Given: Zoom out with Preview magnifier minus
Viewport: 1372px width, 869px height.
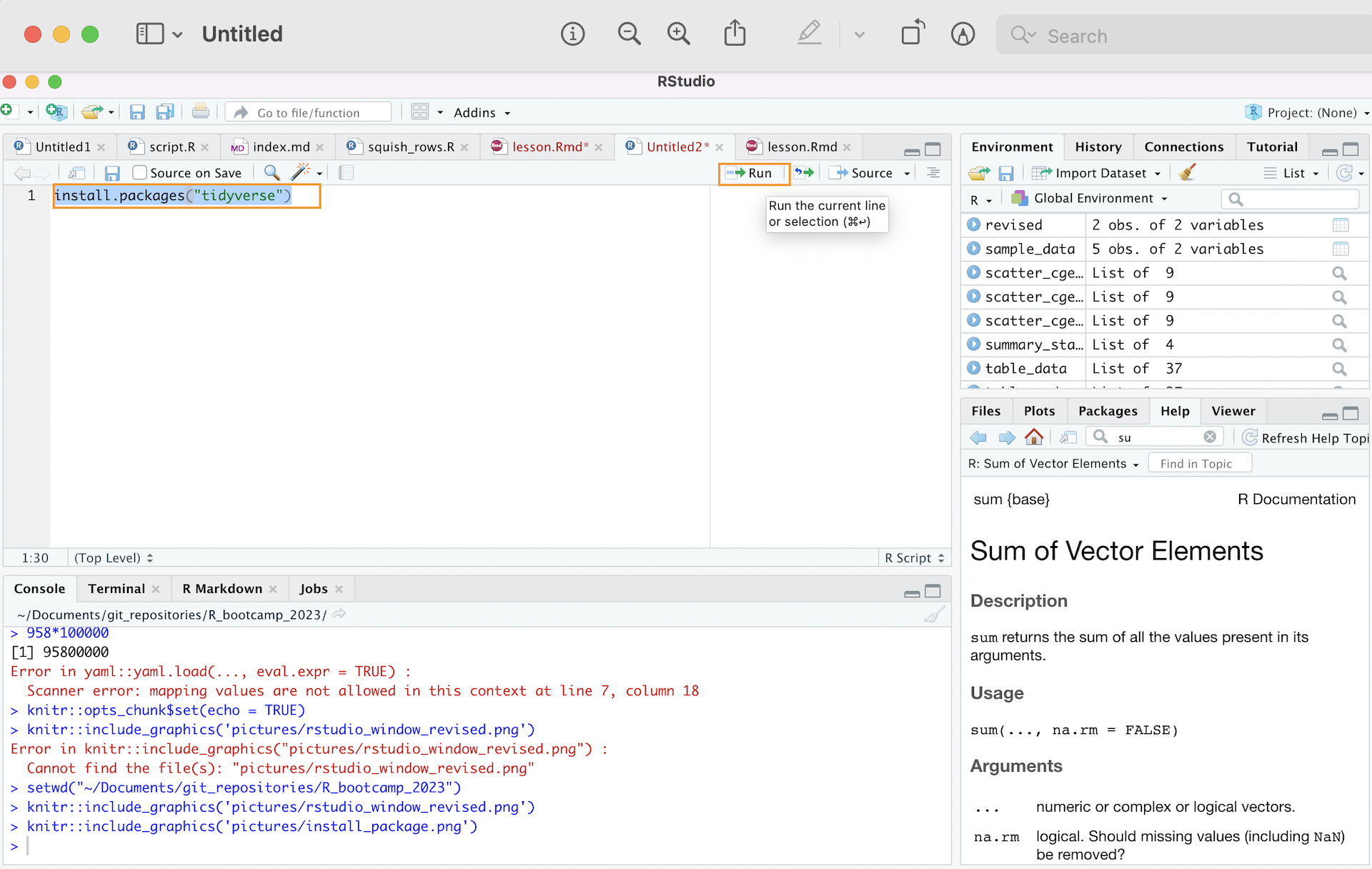Looking at the screenshot, I should [629, 34].
